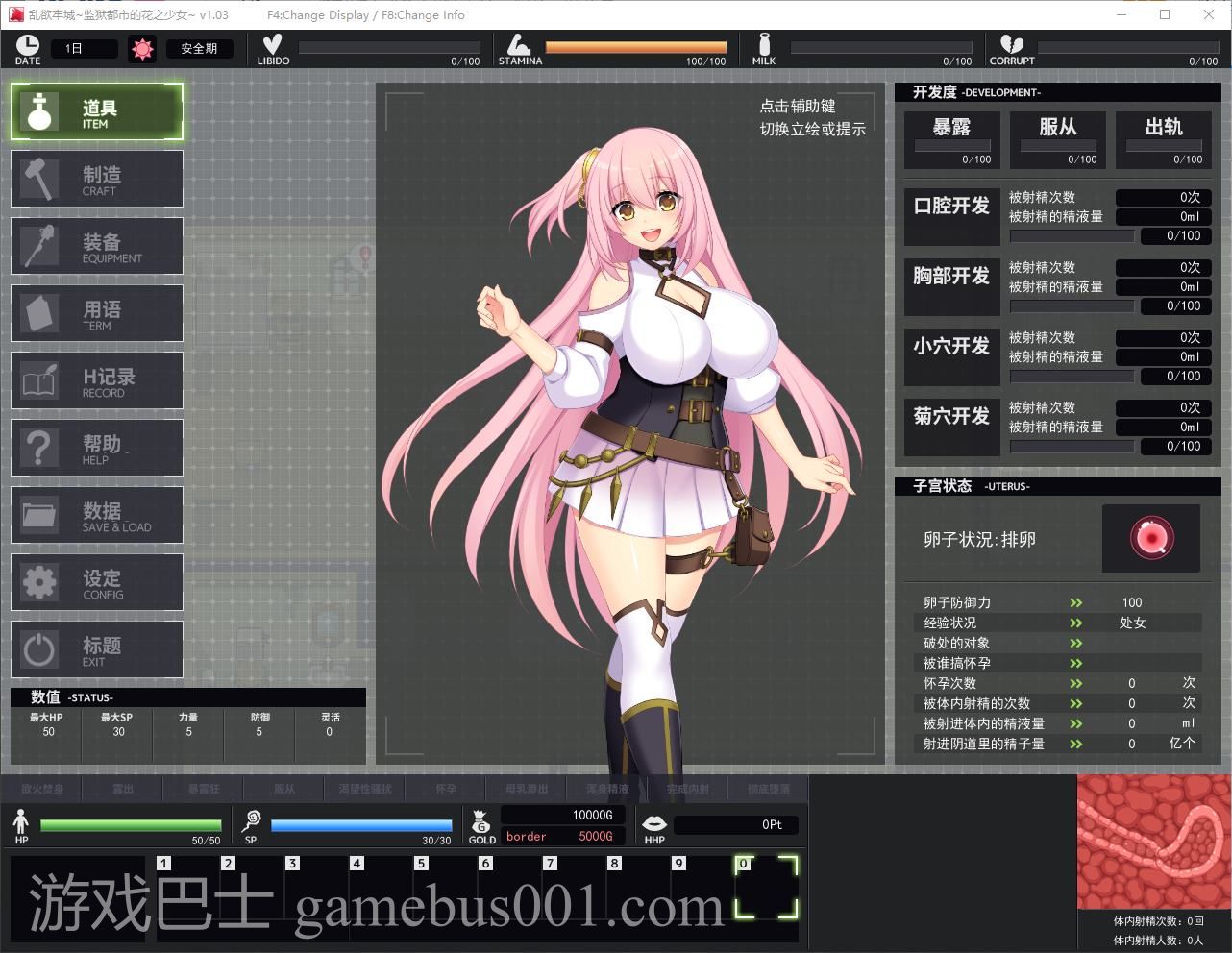Click the orange STAMINA bar
Screen dimensions: 1232x953
pyautogui.click(x=635, y=47)
